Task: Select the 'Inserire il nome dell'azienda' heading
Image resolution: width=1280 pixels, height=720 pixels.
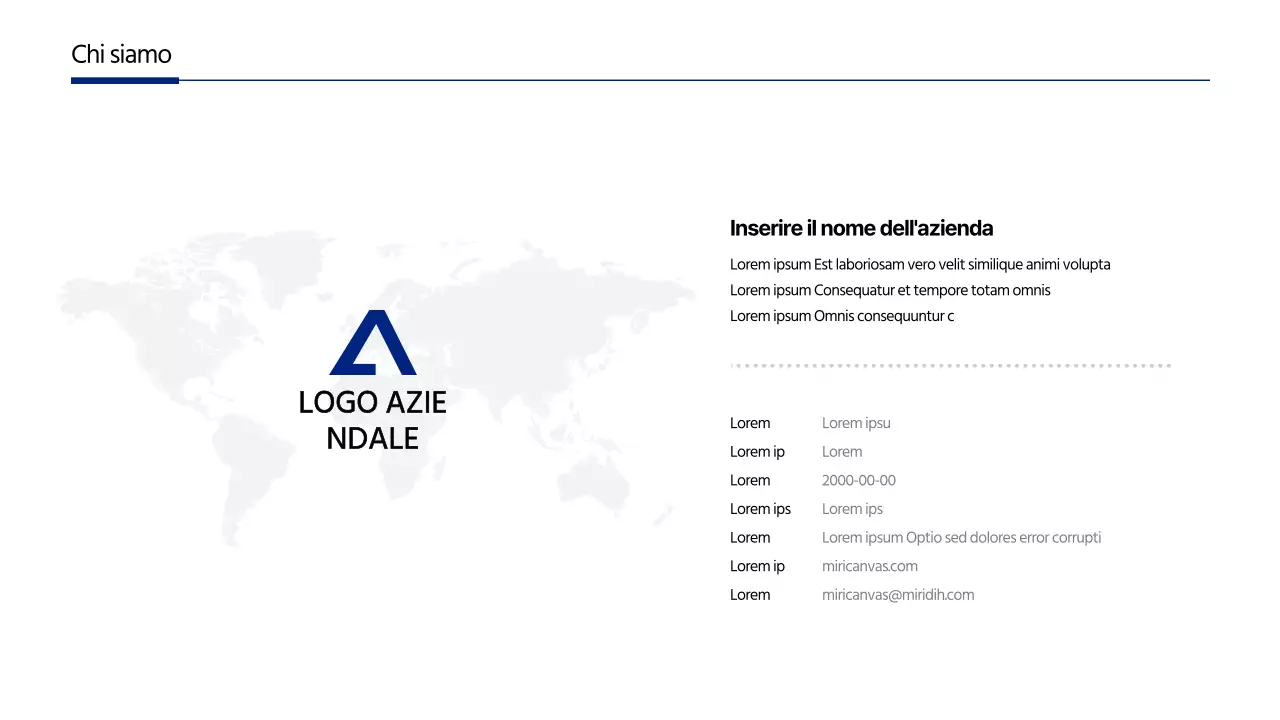Action: pos(861,228)
